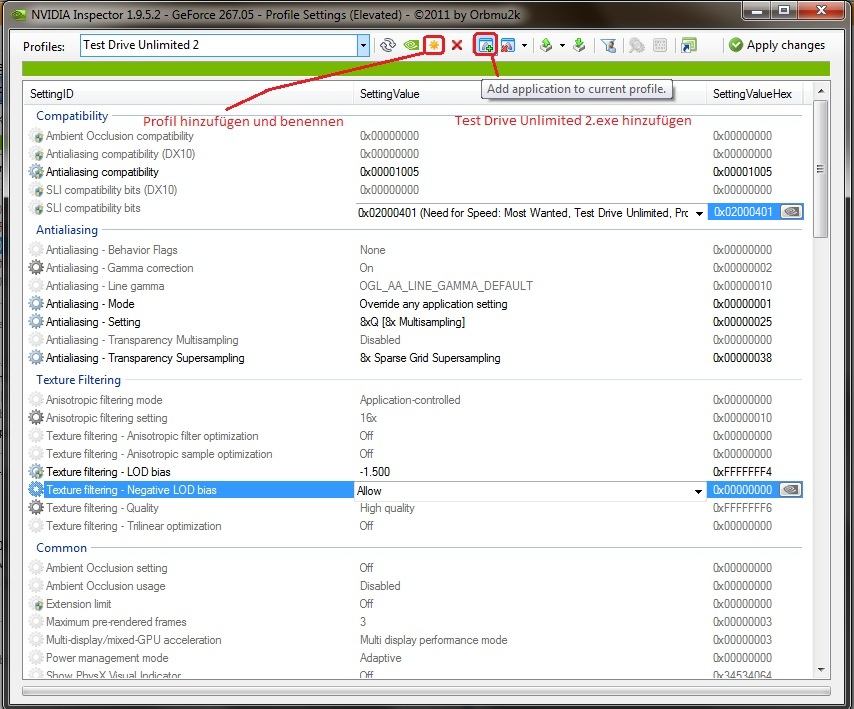Click the filter profiles funnel icon
Viewport: 854px width, 709px height.
pyautogui.click(x=608, y=46)
